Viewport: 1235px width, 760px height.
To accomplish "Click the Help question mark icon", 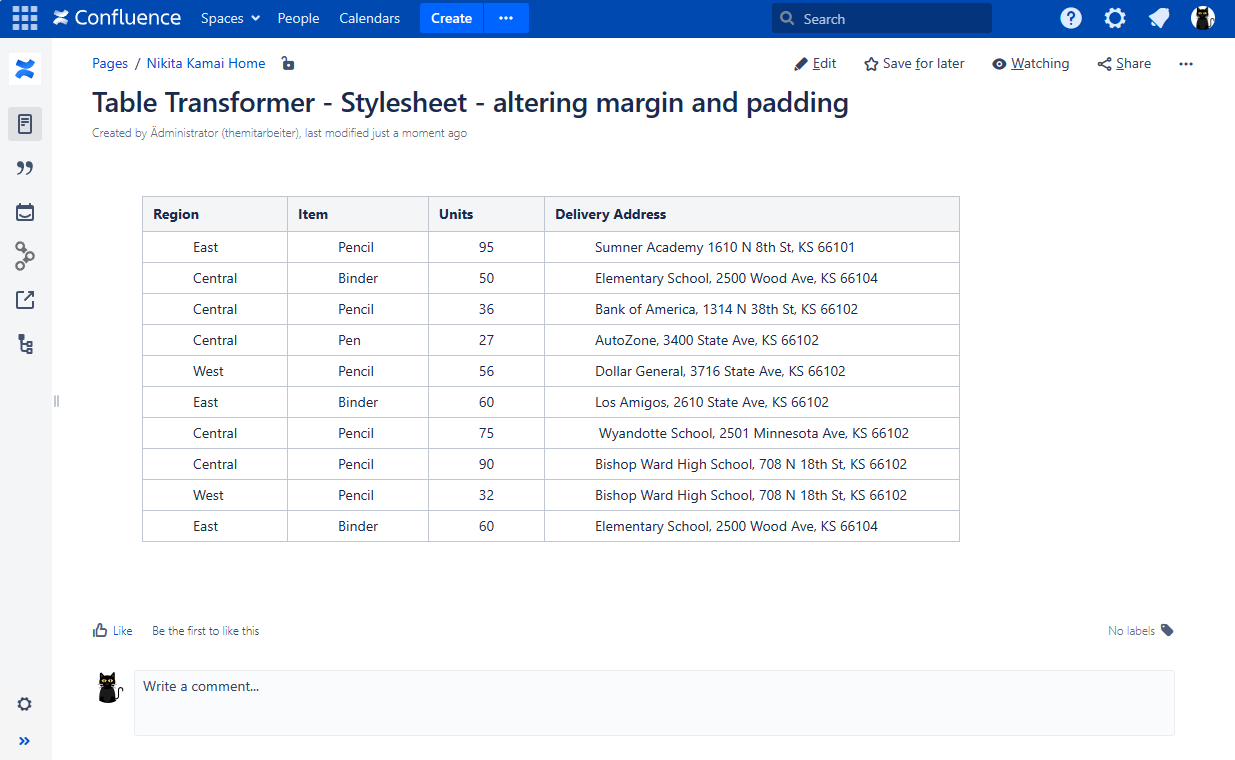I will tap(1071, 18).
